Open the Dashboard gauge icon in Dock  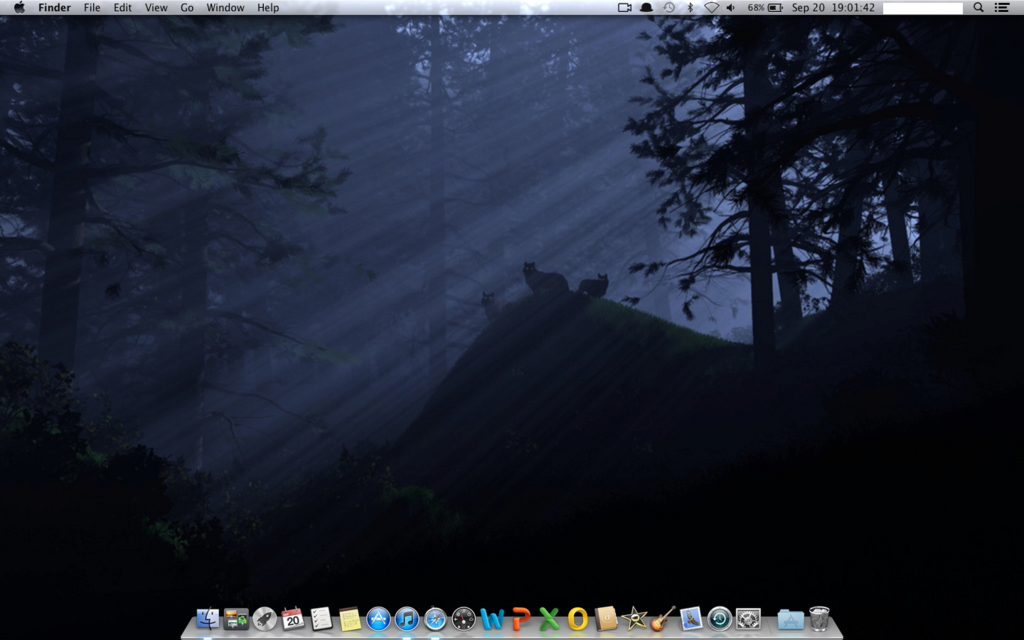pyautogui.click(x=464, y=618)
